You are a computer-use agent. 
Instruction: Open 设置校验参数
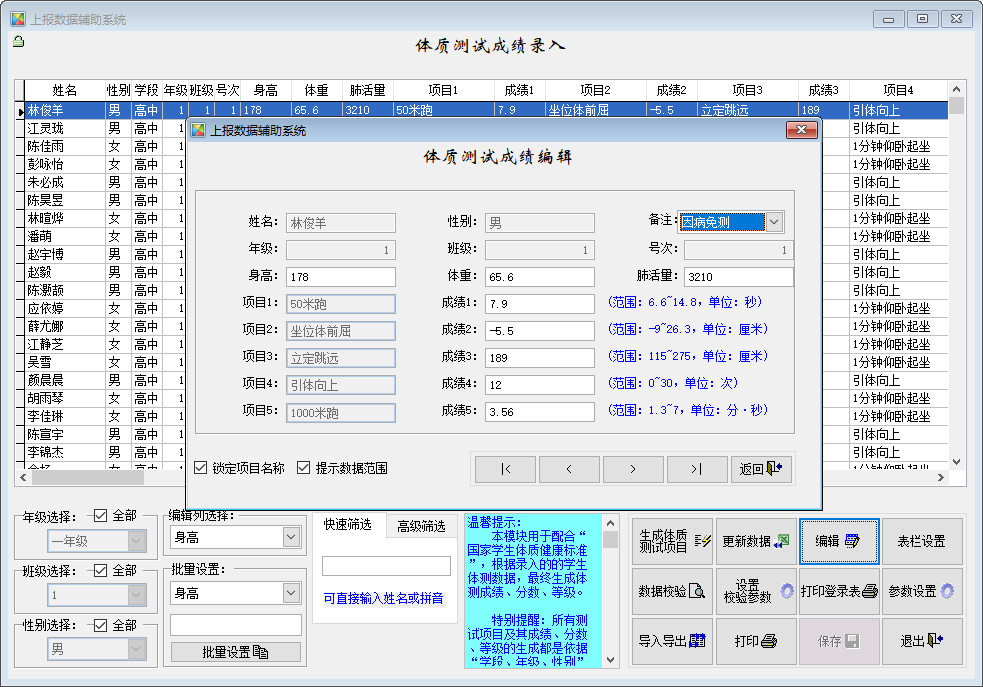point(756,591)
